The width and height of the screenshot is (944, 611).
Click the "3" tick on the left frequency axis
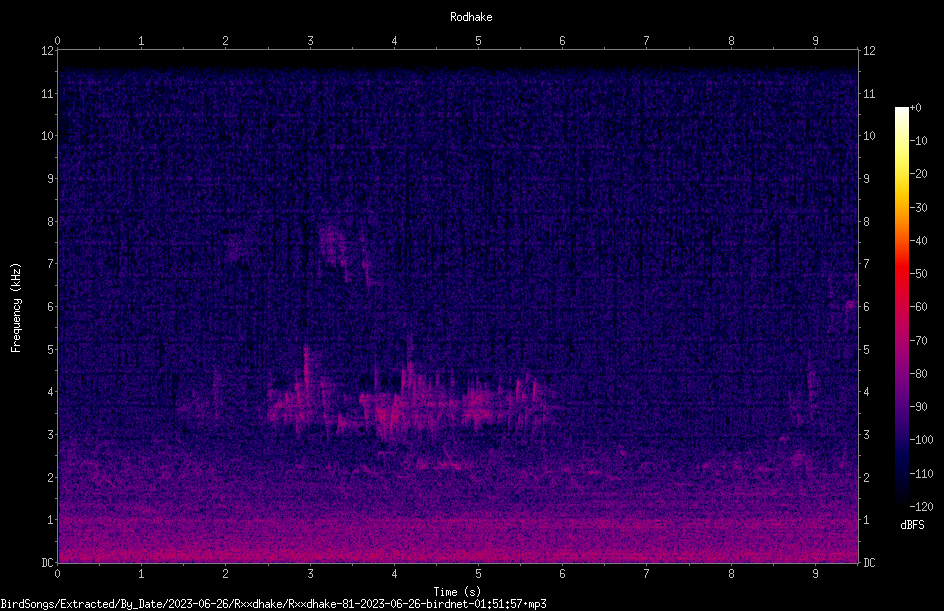[50, 435]
